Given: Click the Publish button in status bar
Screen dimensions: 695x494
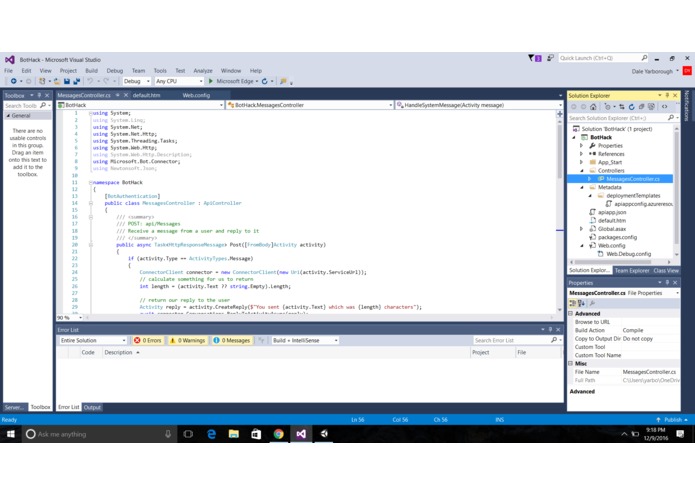Looking at the screenshot, I should click(672, 420).
